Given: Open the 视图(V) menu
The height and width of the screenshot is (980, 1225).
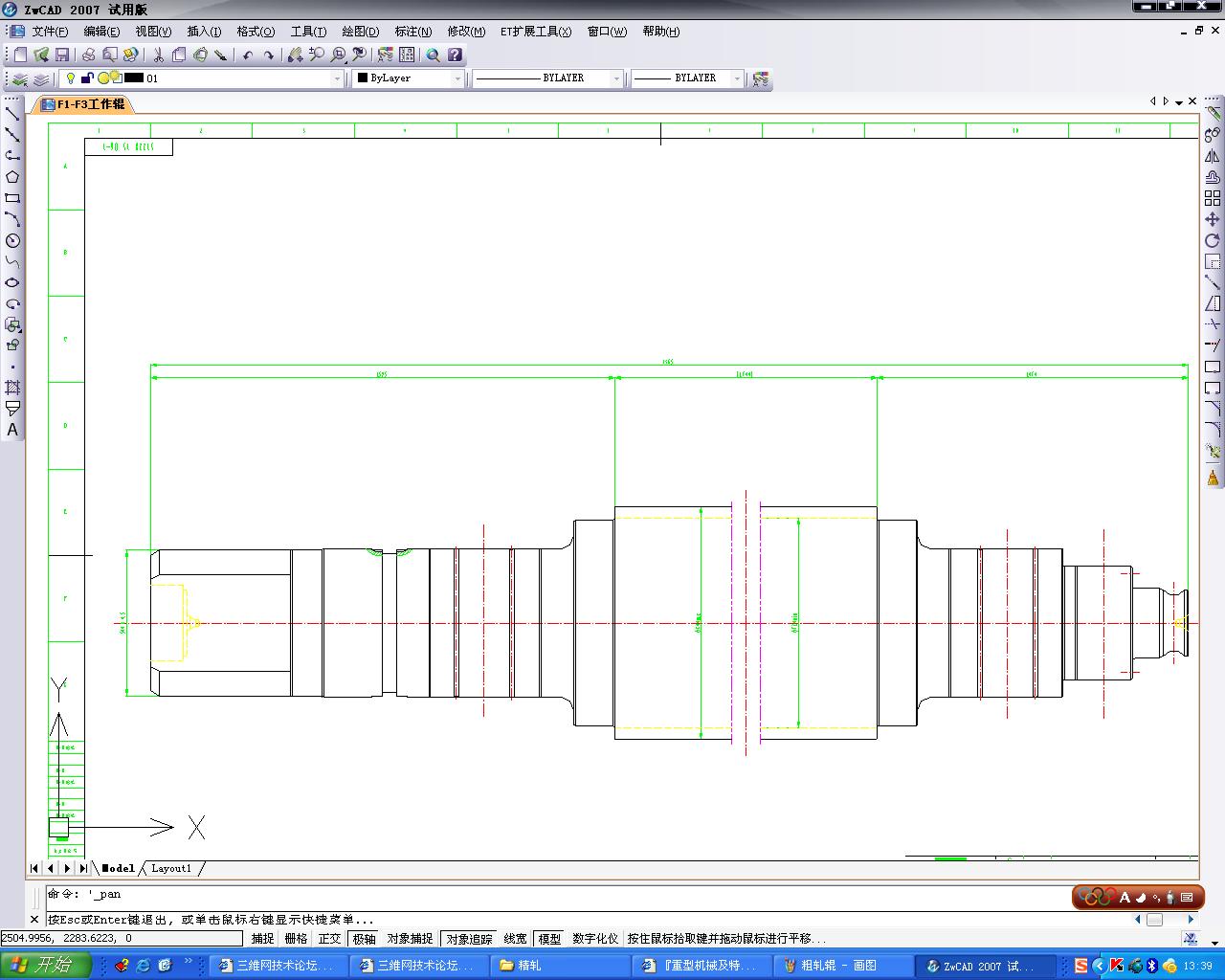Looking at the screenshot, I should (x=153, y=32).
